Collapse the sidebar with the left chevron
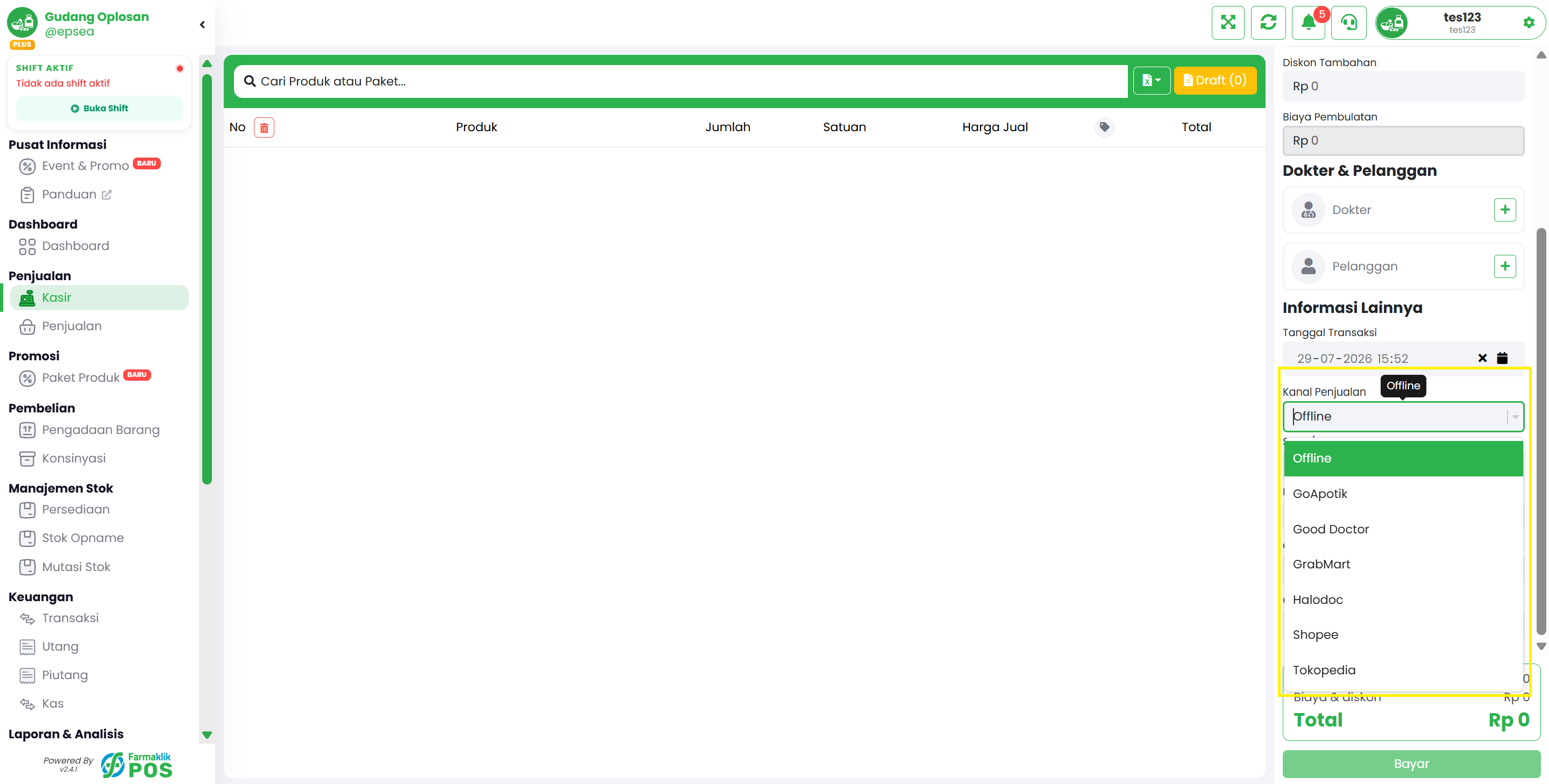Screen dimensions: 1549x784 202,25
